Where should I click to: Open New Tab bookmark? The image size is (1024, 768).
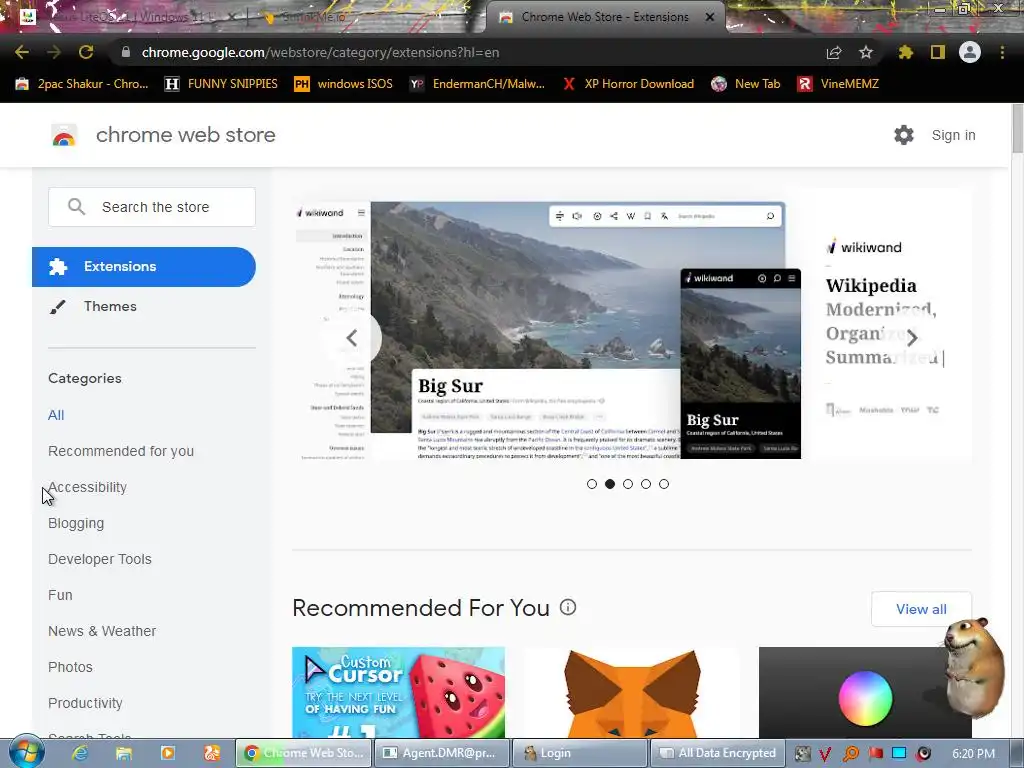[746, 84]
